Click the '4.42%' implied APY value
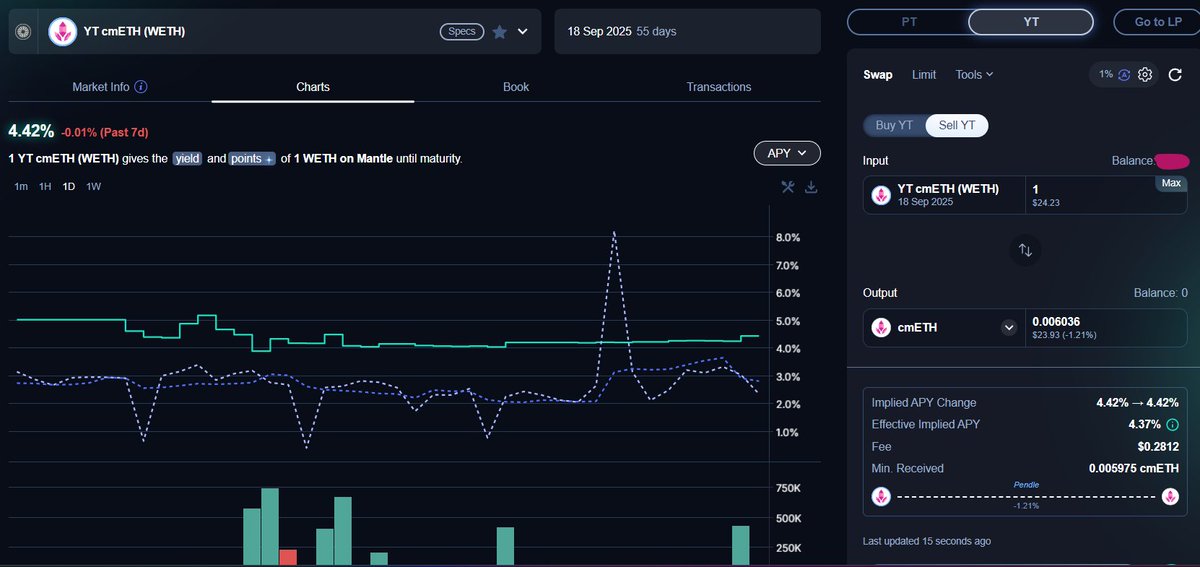The height and width of the screenshot is (567, 1200). 31,131
